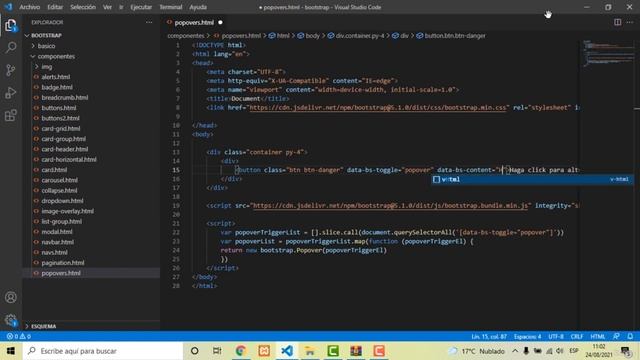Open Bootstrap CSS CDN link on line 8
The width and height of the screenshot is (640, 360).
click(x=378, y=107)
